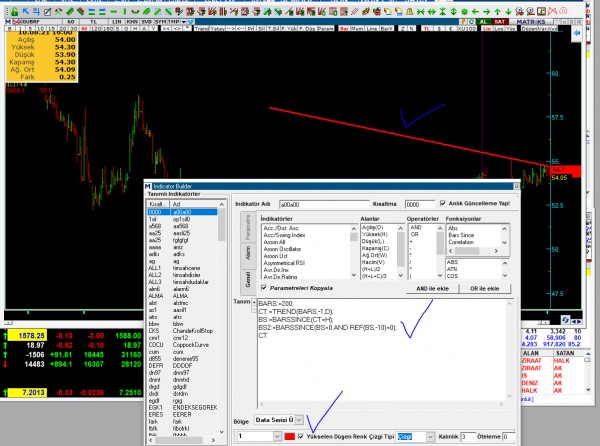Select Bars Since in Fonksiyonlar list
600x446 pixels.
click(461, 235)
